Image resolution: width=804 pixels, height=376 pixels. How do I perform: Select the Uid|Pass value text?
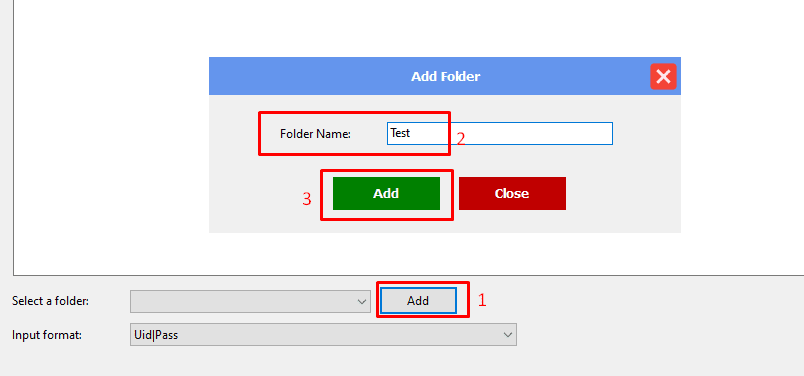coord(155,335)
